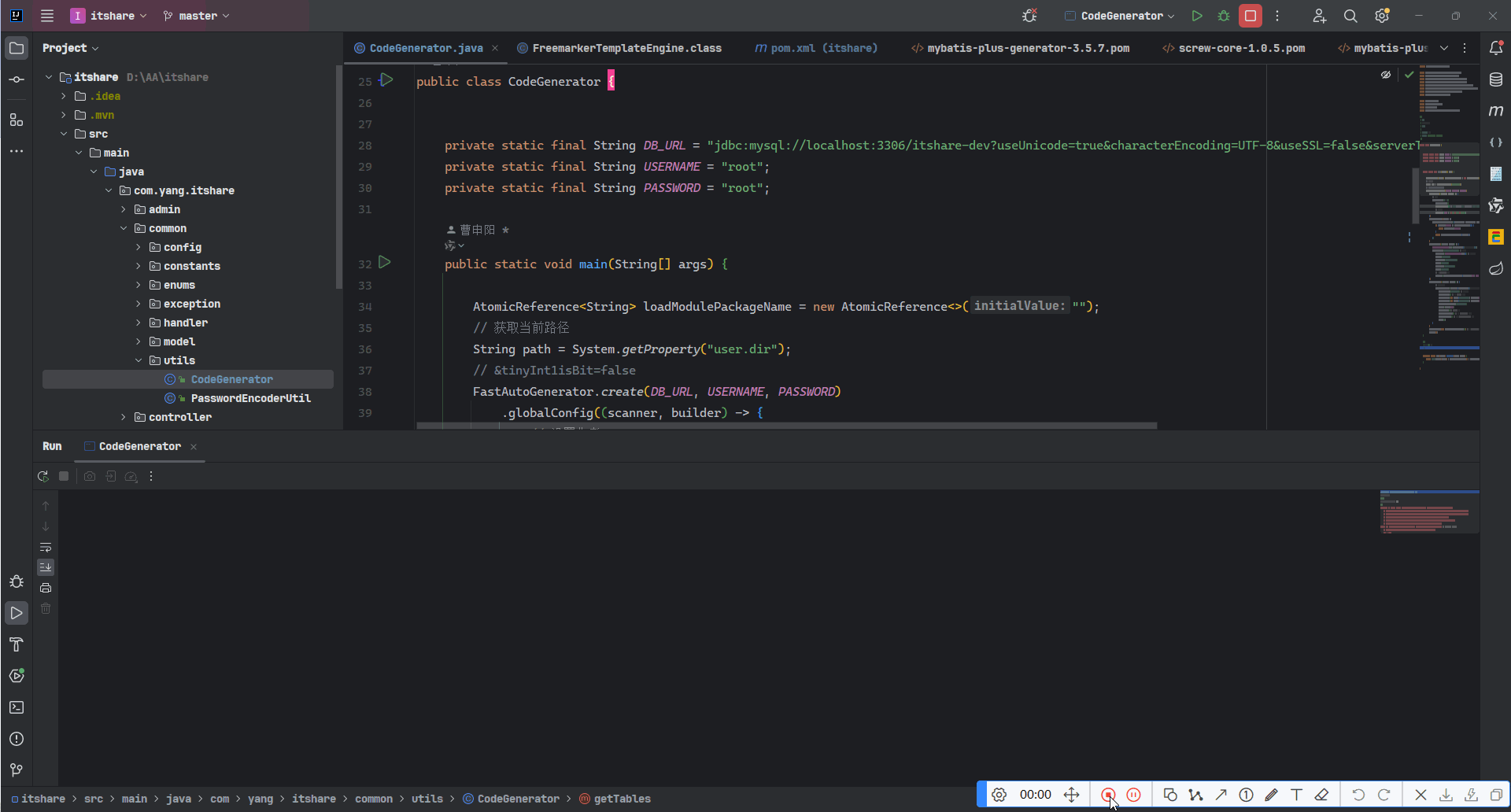This screenshot has width=1511, height=812.
Task: Toggle soft-wrap in Run console
Action: pyautogui.click(x=46, y=547)
